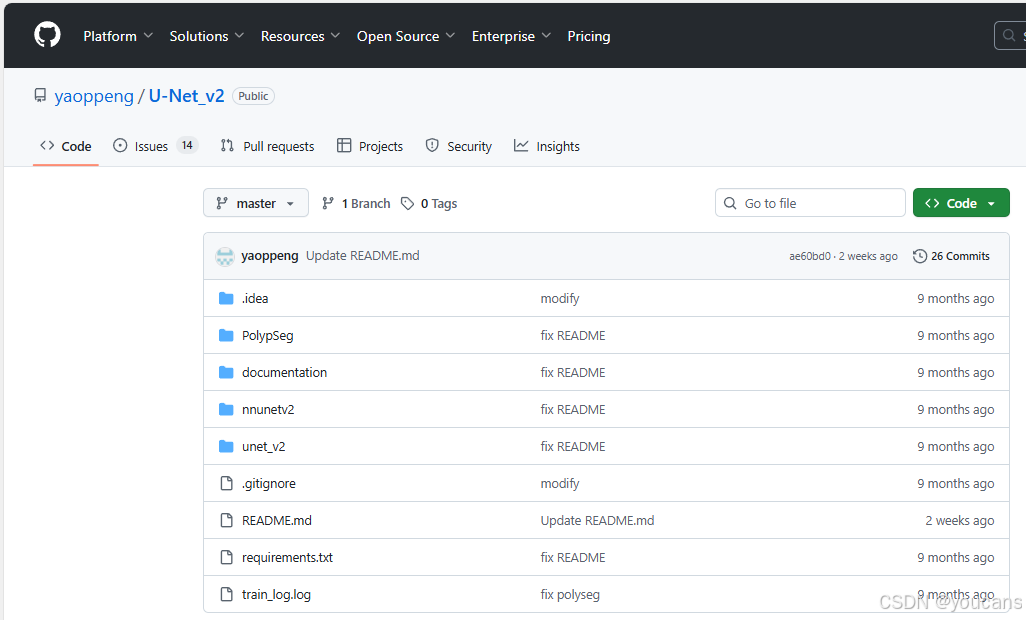Click the branch icon next to 1 Branch
1026x620 pixels.
point(328,203)
